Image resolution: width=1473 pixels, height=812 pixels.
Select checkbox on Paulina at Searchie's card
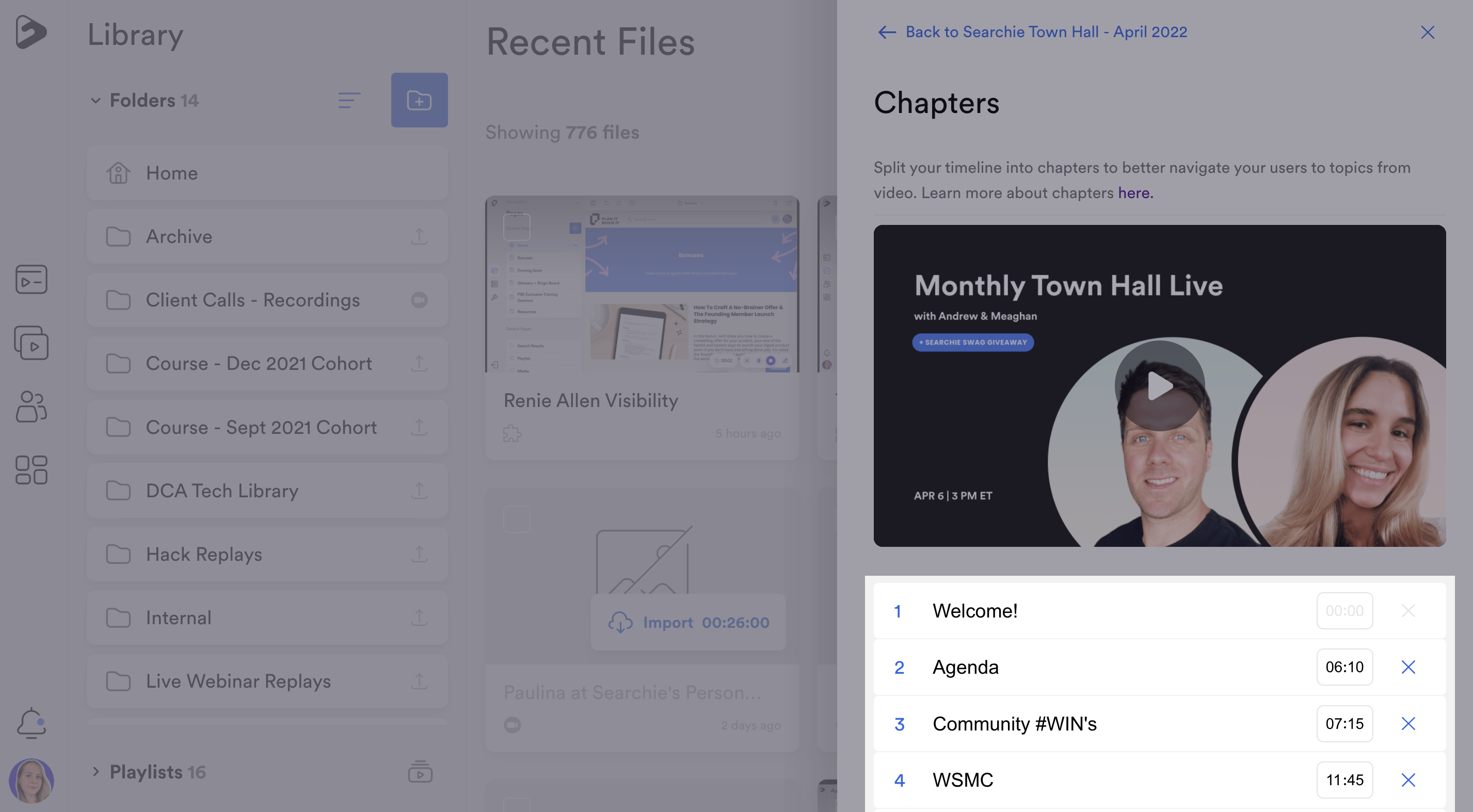tap(517, 519)
